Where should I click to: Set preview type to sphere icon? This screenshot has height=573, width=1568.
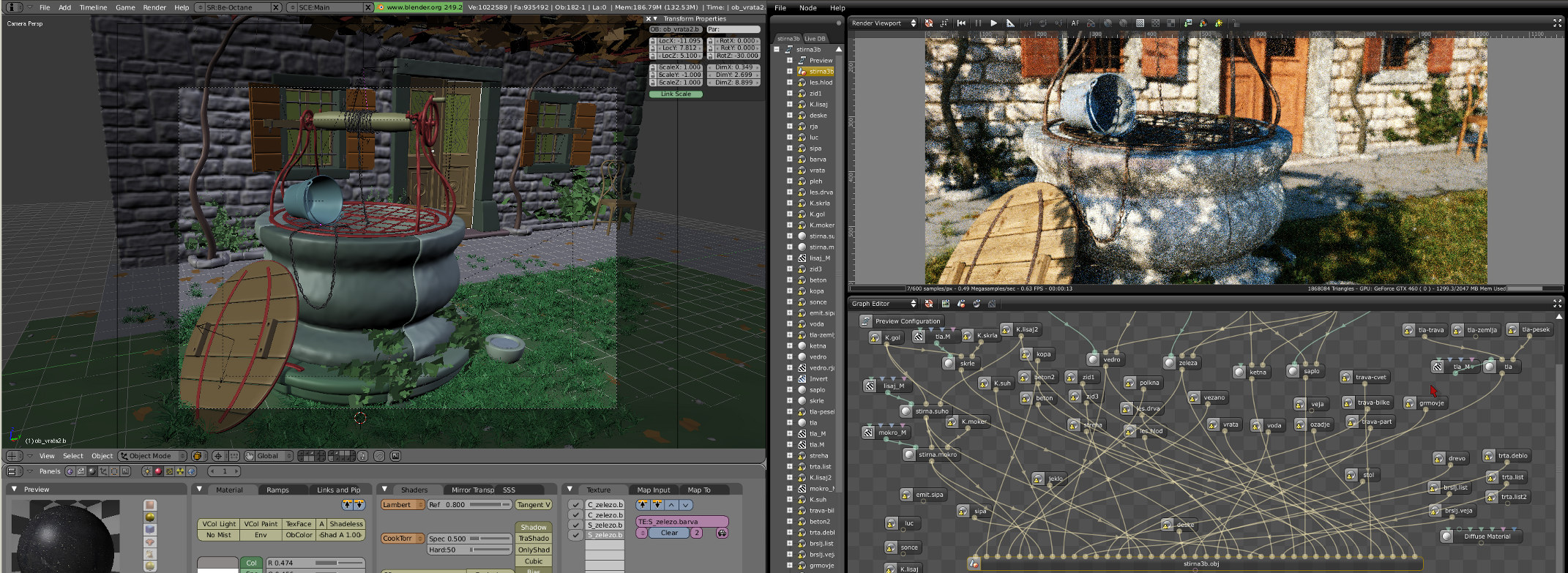coord(150,517)
